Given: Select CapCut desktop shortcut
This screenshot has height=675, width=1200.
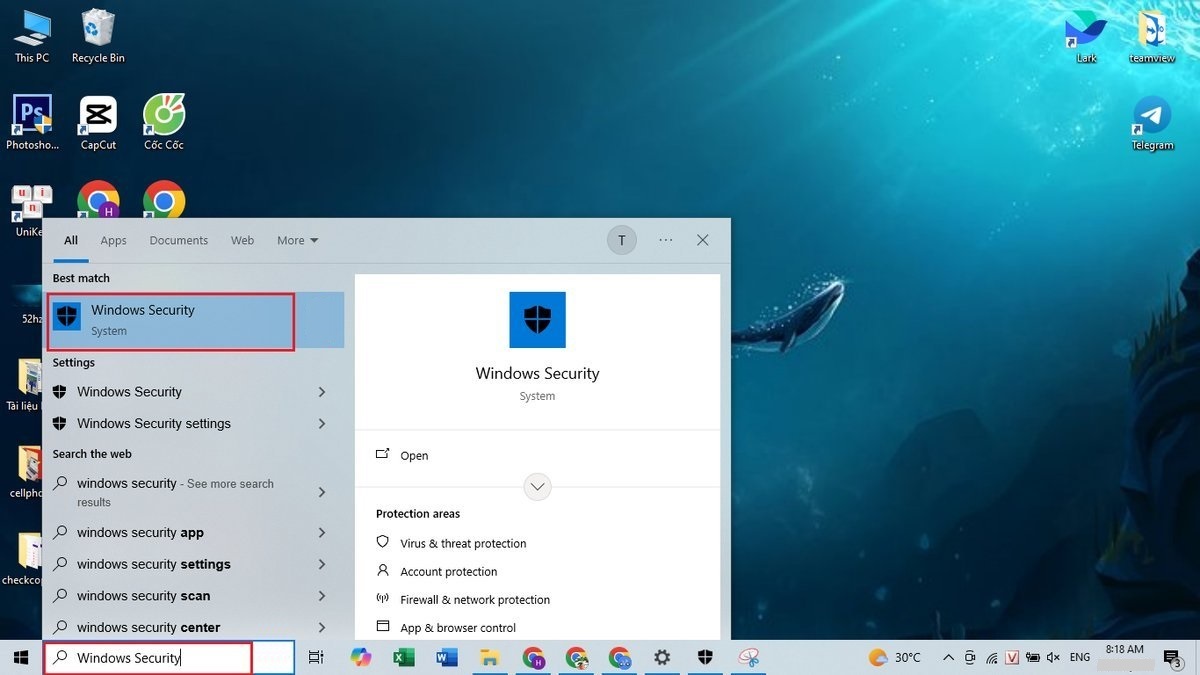Looking at the screenshot, I should (x=98, y=123).
